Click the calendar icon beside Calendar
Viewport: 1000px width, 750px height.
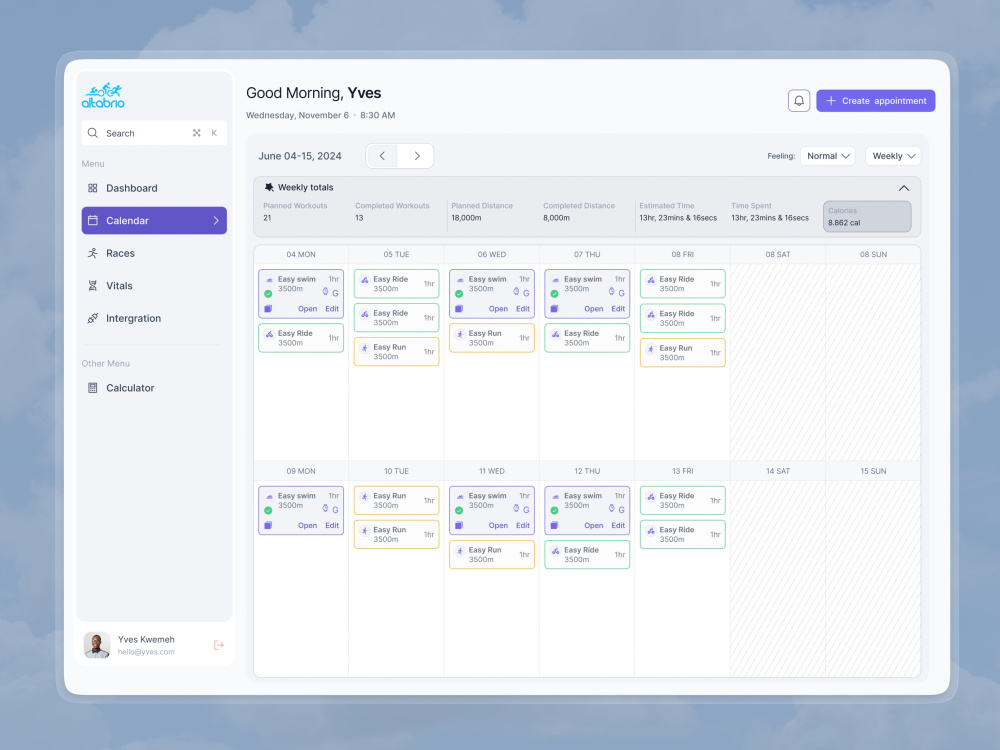point(92,220)
